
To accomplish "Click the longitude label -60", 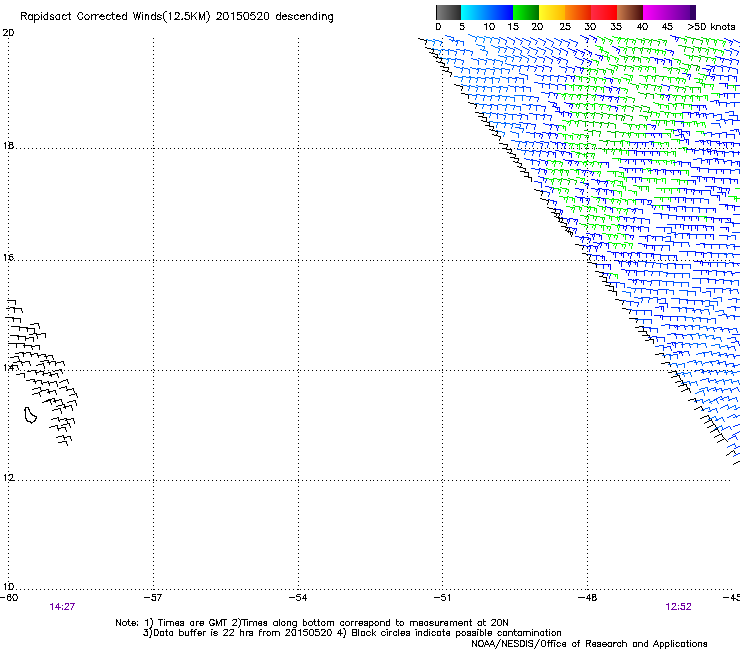I will [9, 598].
